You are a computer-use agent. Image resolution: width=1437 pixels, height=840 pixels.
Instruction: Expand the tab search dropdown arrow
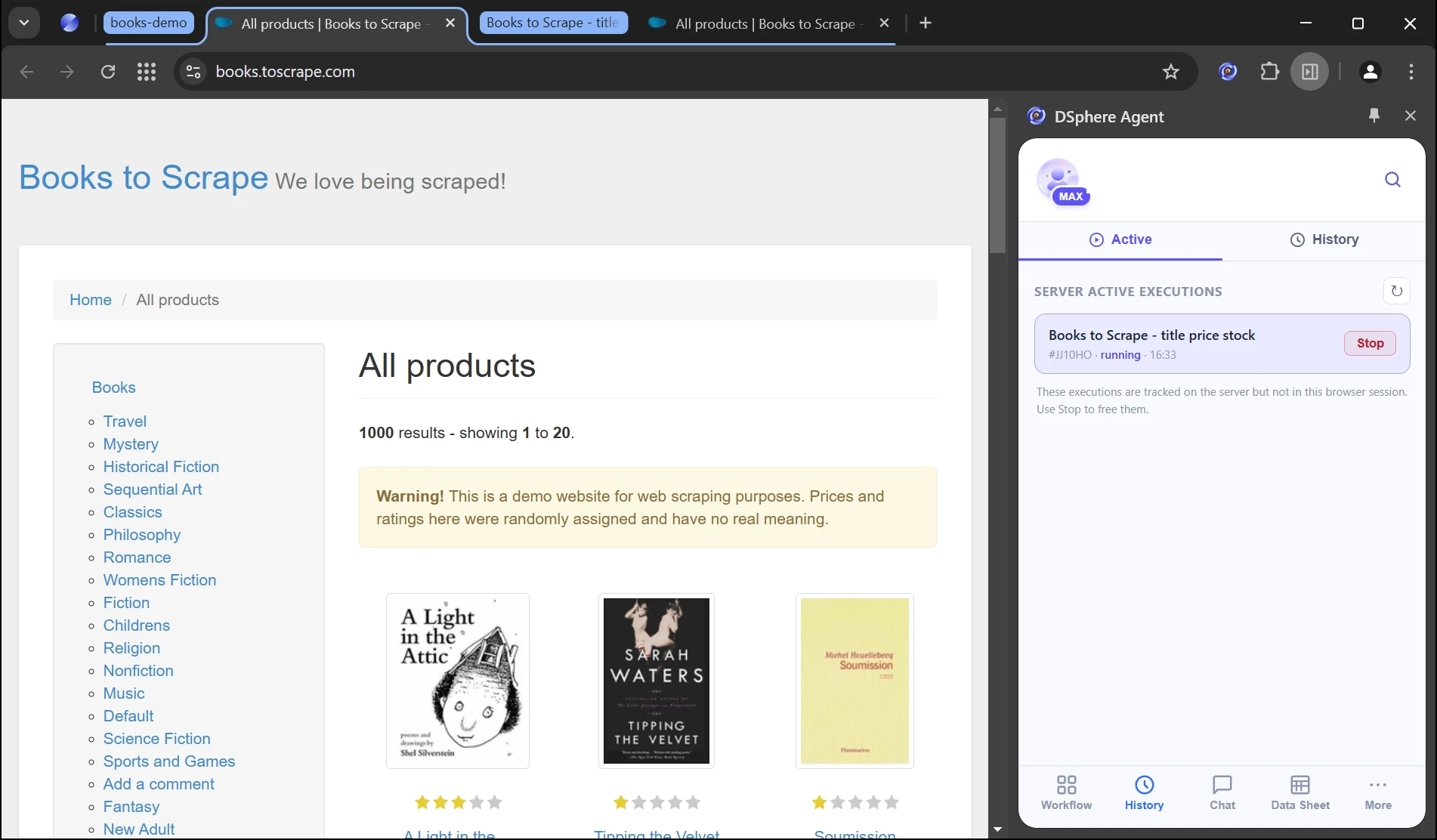(x=24, y=23)
